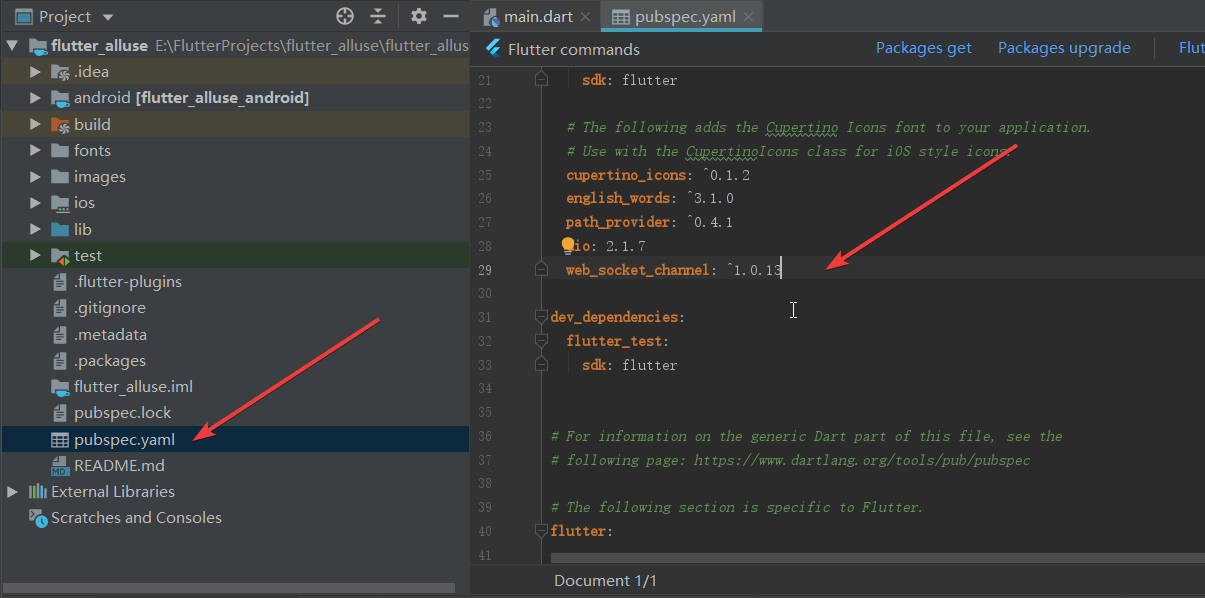Click the External Libraries icon
Viewport: 1205px width, 598px height.
point(38,491)
